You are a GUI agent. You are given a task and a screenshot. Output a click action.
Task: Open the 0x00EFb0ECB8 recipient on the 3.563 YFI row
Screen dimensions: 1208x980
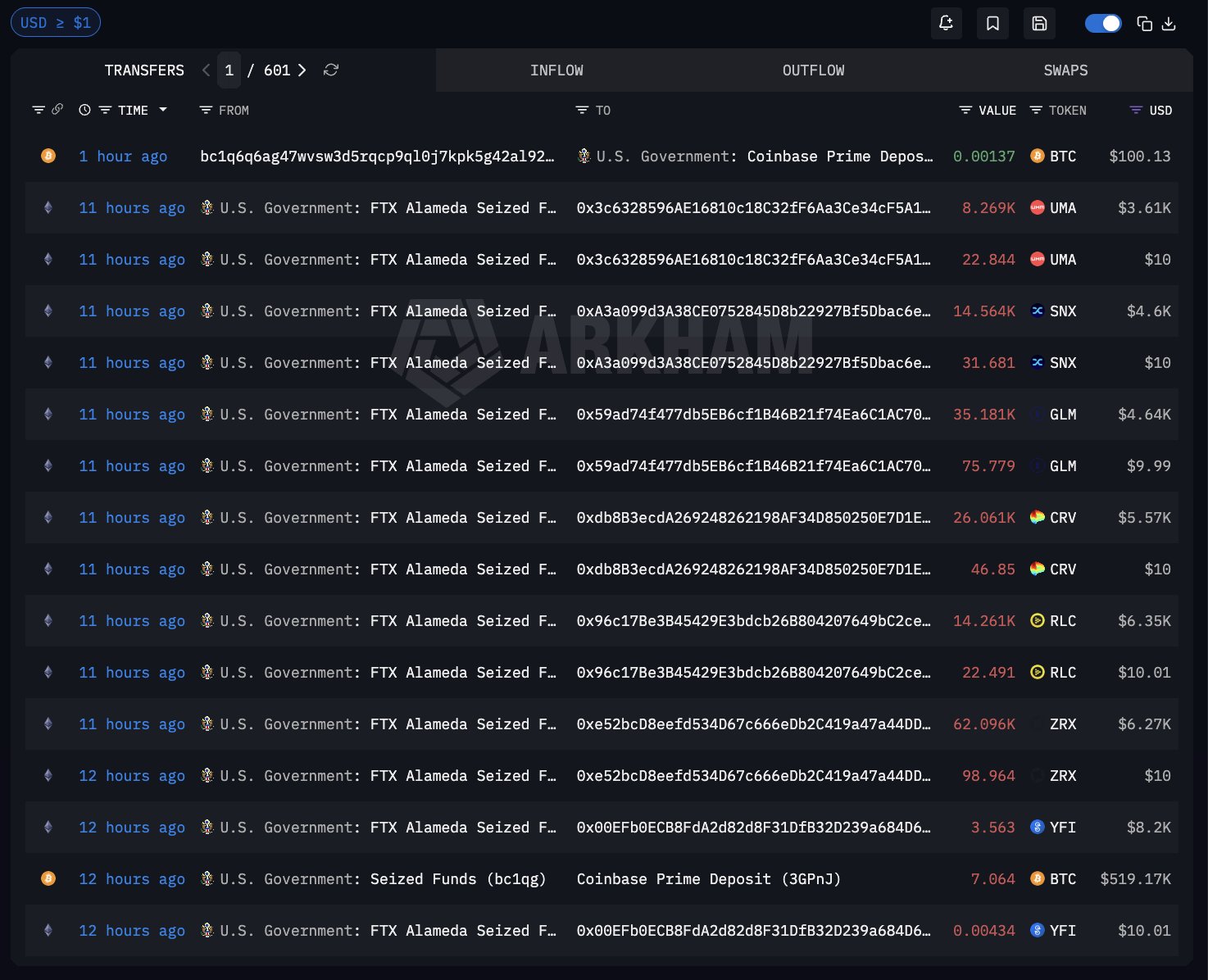pos(754,828)
